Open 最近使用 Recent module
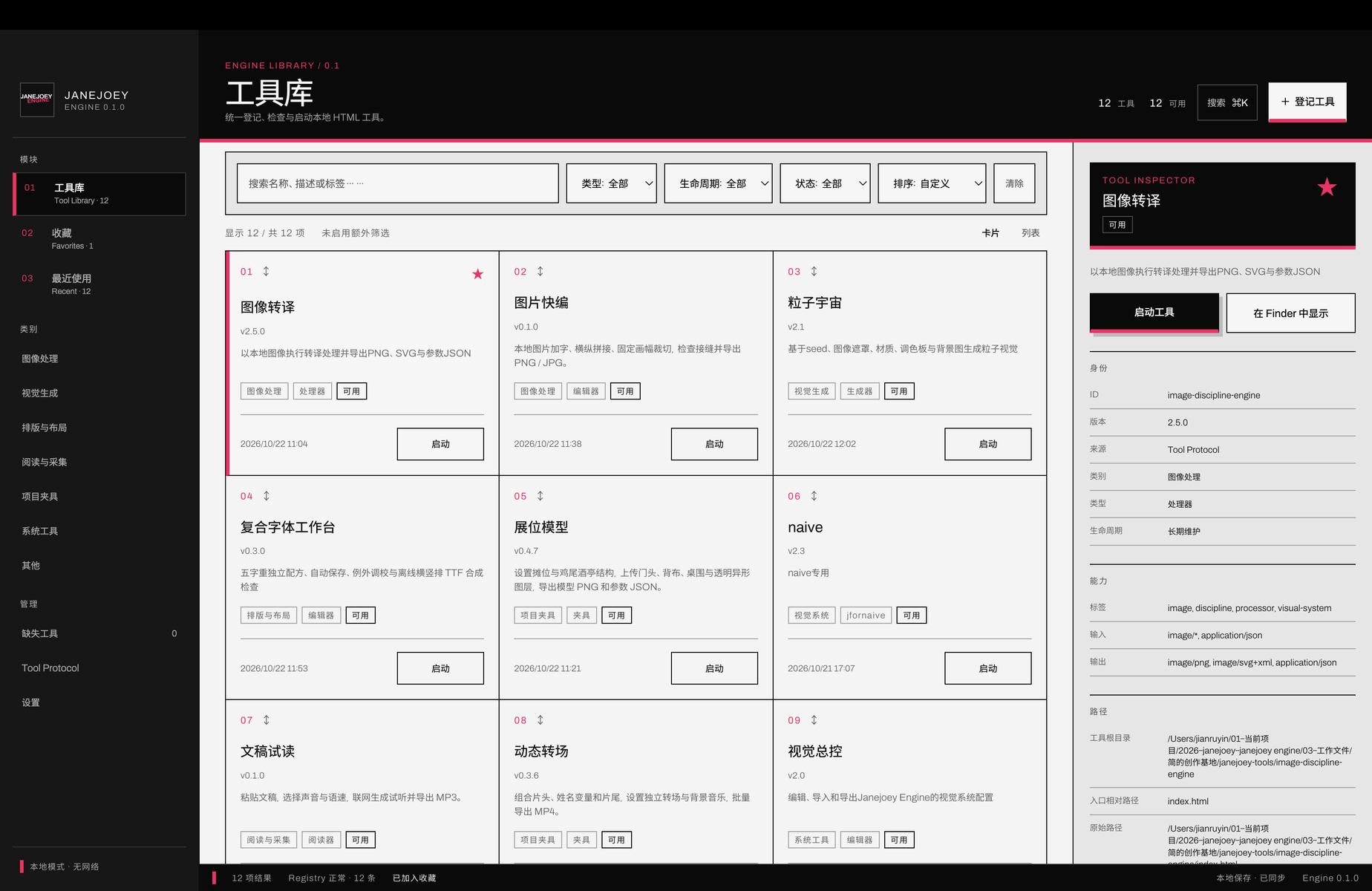Image resolution: width=1372 pixels, height=891 pixels. [99, 284]
